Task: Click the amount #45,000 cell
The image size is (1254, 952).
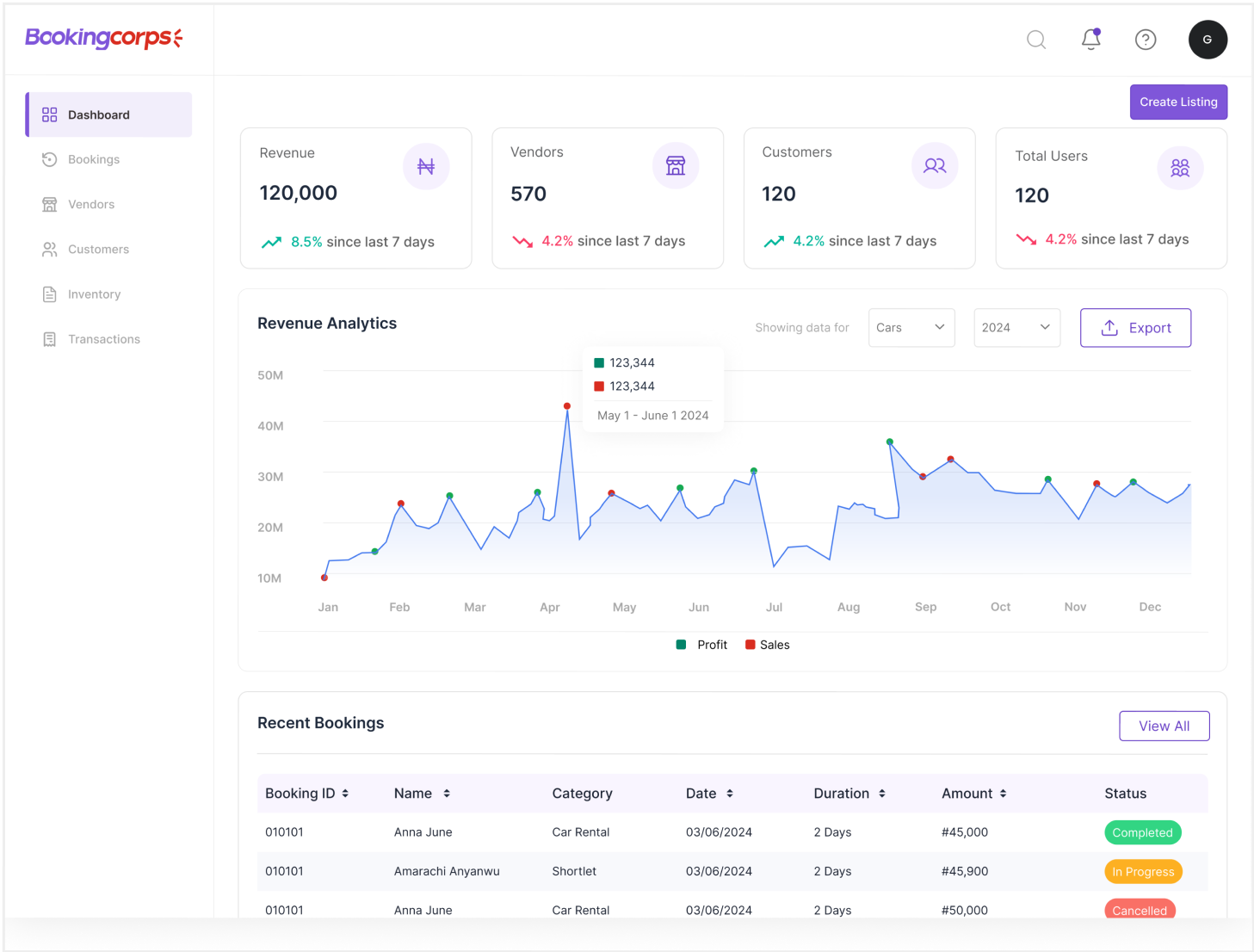Action: [965, 832]
